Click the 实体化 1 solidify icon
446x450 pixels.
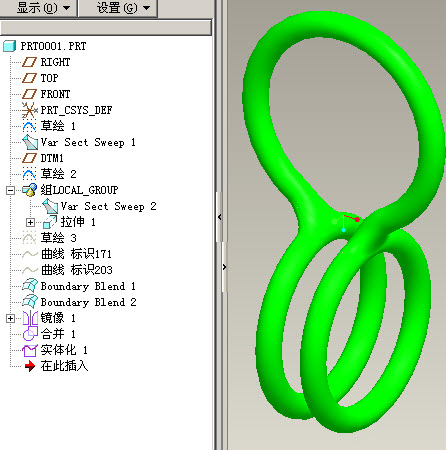(29, 350)
